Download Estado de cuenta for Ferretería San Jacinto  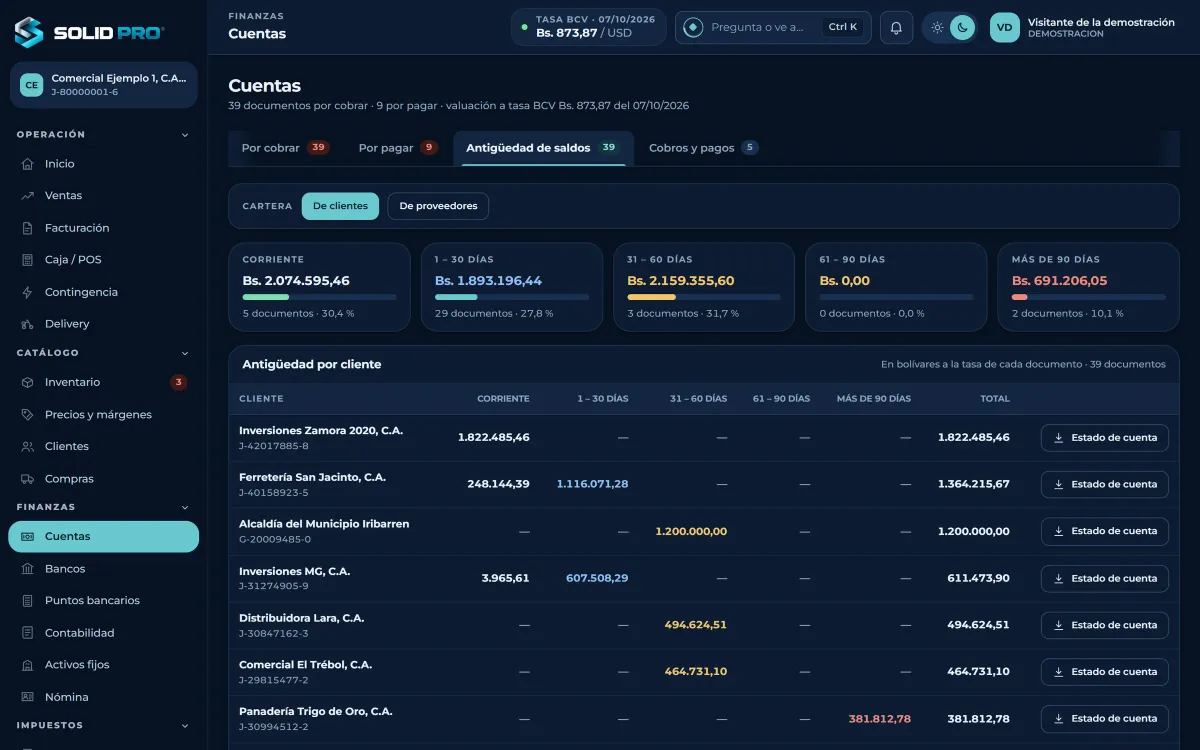1105,485
